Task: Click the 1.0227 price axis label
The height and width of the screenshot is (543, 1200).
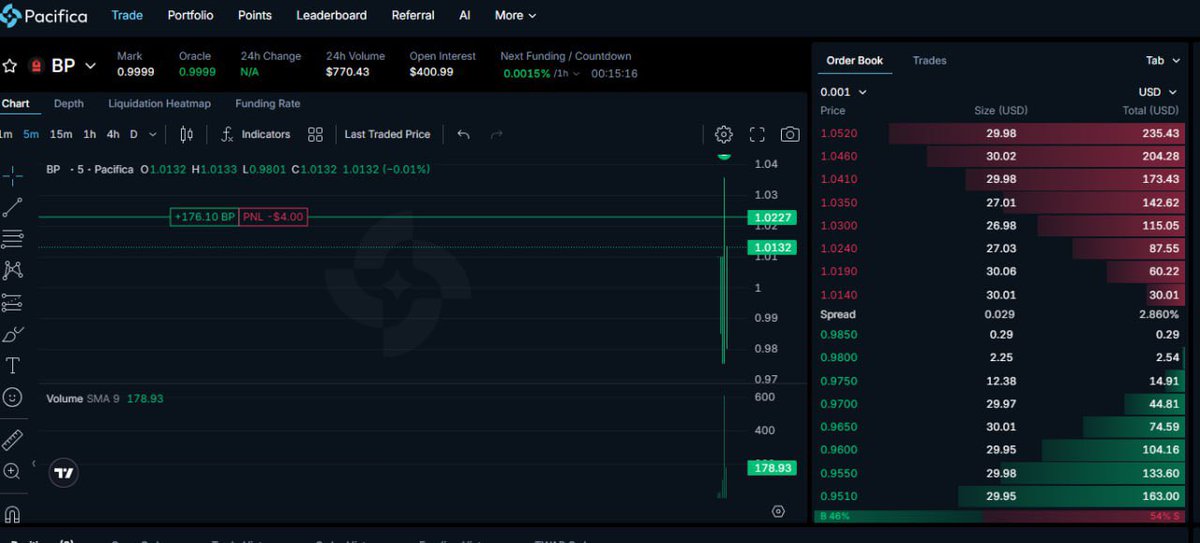Action: (772, 217)
